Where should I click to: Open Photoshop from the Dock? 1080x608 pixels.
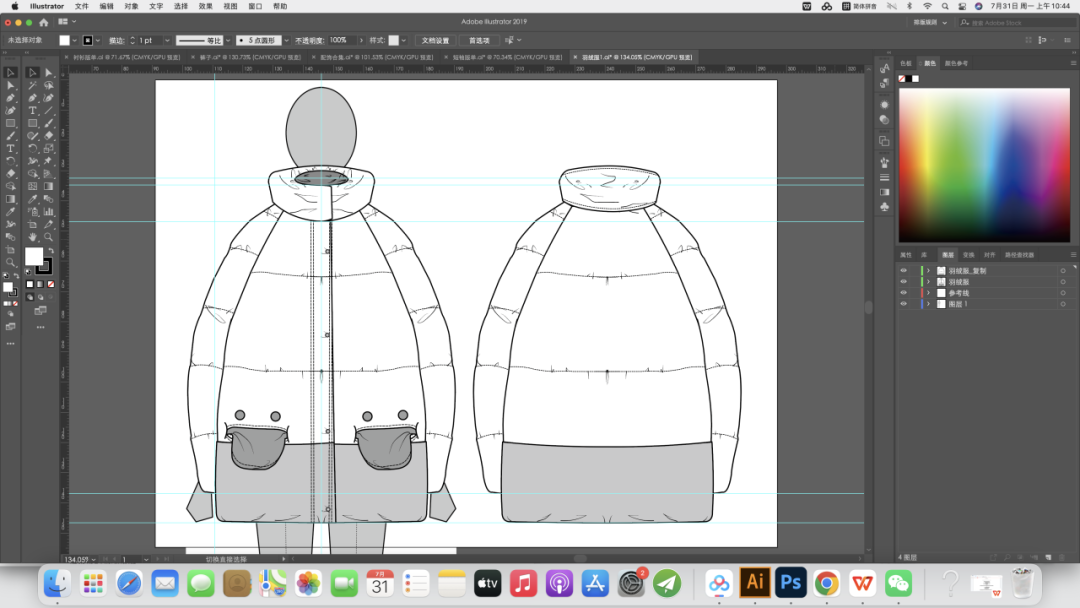(790, 582)
